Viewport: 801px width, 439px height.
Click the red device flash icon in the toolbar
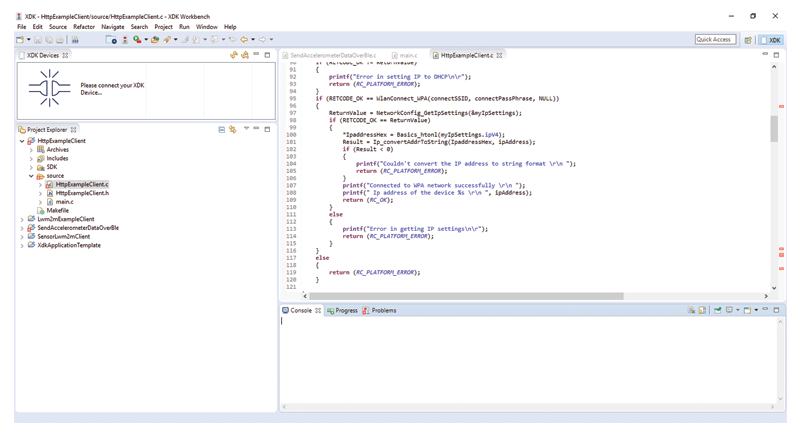pyautogui.click(x=125, y=39)
